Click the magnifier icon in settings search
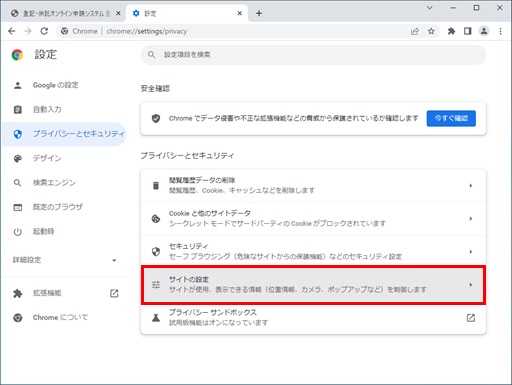The width and height of the screenshot is (512, 385). tap(151, 55)
